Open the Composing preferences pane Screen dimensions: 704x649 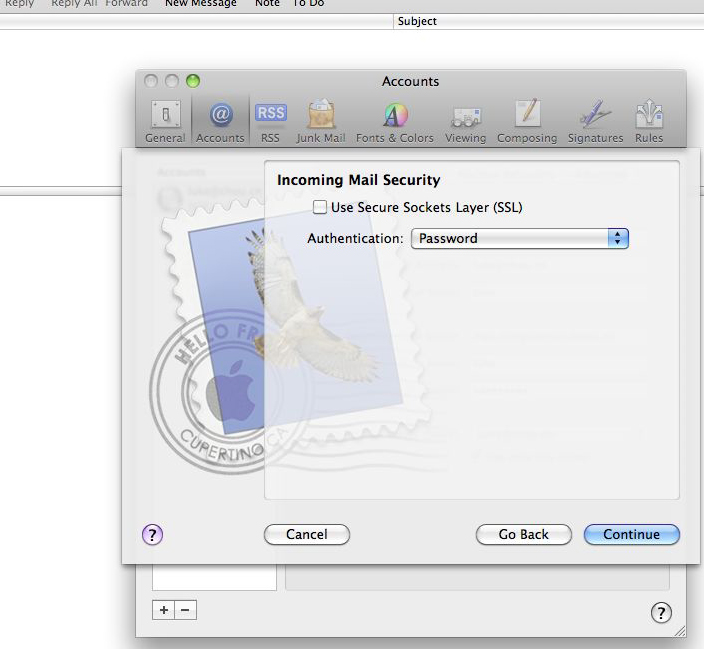click(527, 121)
